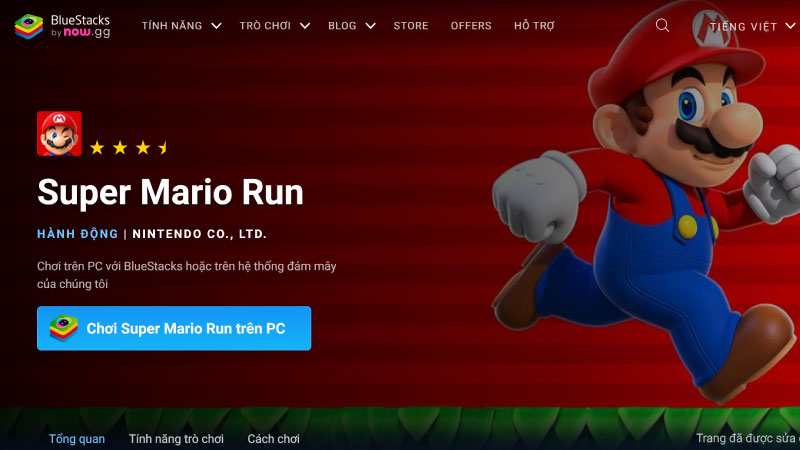Expand the TÍNH NĂNG menu chevron

point(216,26)
